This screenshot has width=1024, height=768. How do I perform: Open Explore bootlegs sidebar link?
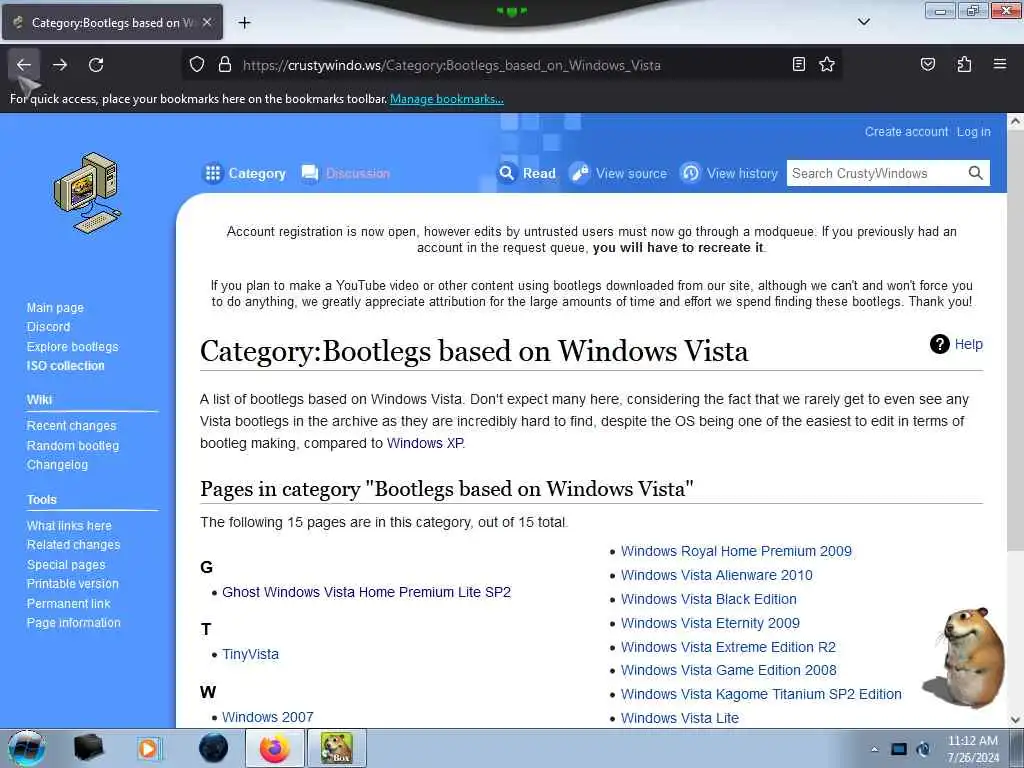point(72,346)
